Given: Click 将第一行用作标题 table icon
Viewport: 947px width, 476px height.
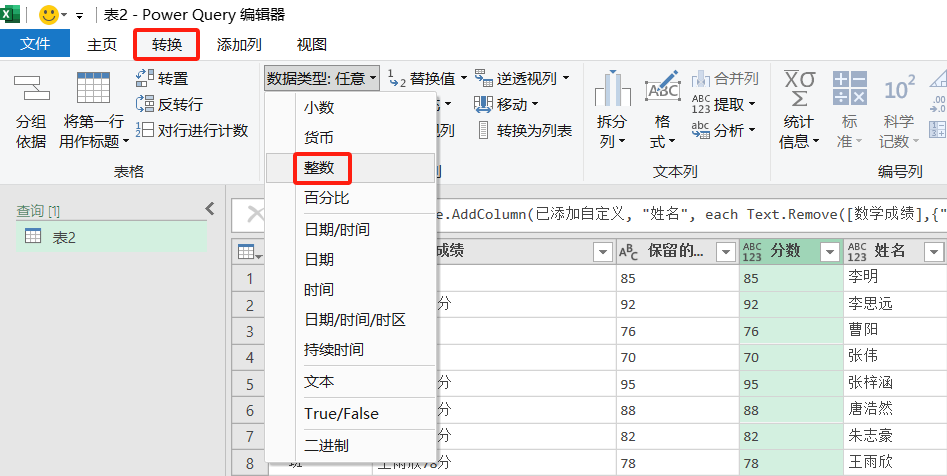Looking at the screenshot, I should [94, 89].
